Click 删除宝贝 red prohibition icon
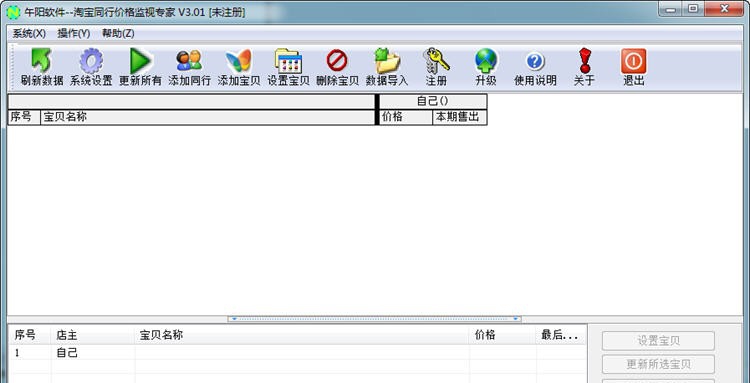 coord(337,61)
